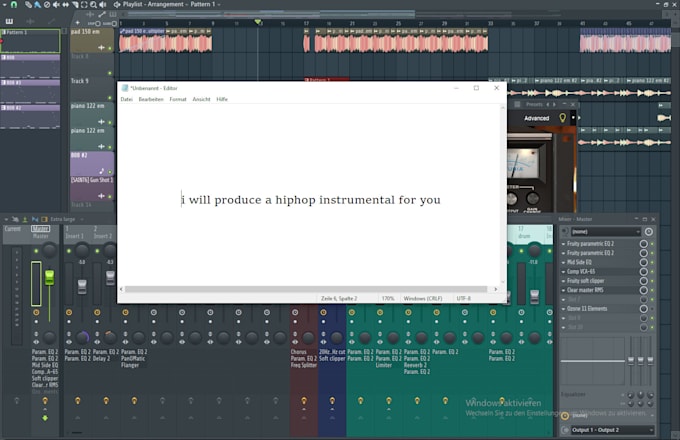This screenshot has width=680, height=440.
Task: Click piano keys icon above the pattern picker
Action: pos(9,21)
